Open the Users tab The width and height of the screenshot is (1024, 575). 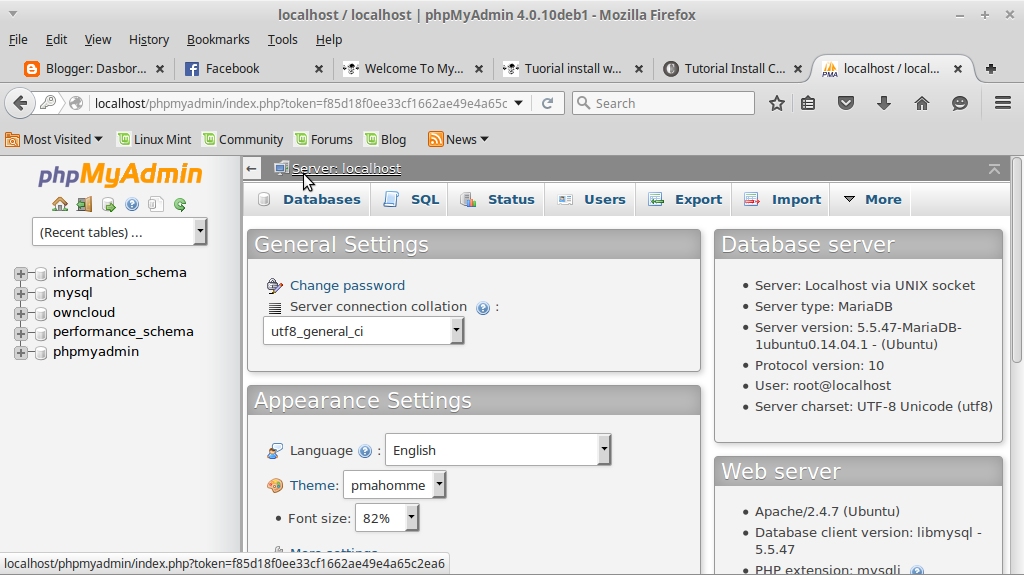point(591,200)
